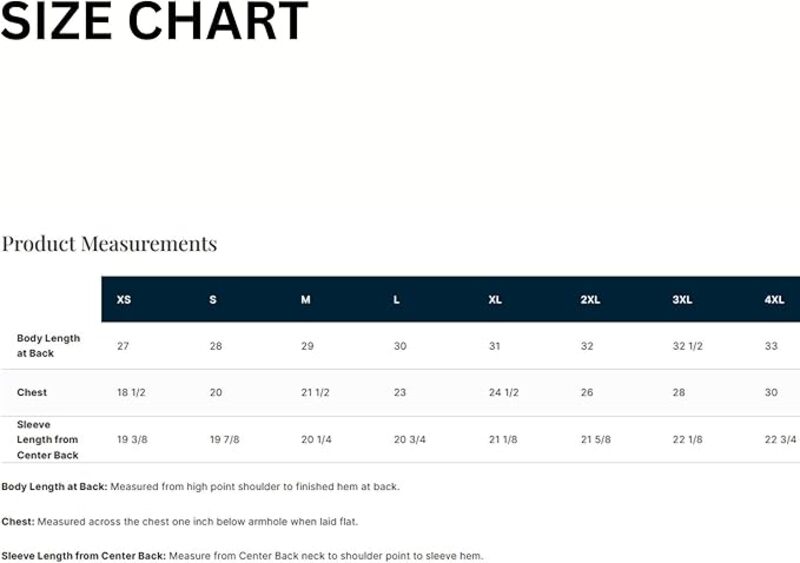Select the 4XL size column header
Image resolution: width=800 pixels, height=563 pixels.
point(774,300)
